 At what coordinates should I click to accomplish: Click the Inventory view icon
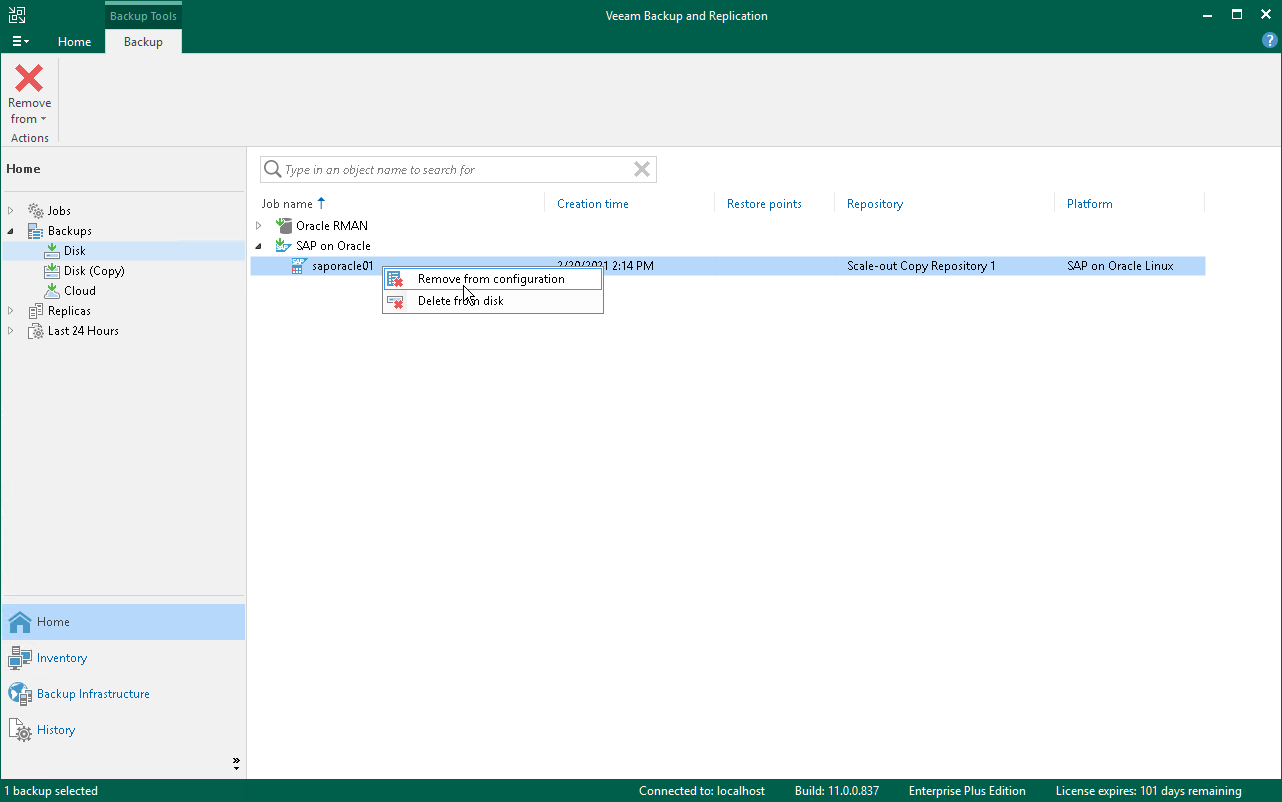[20, 658]
